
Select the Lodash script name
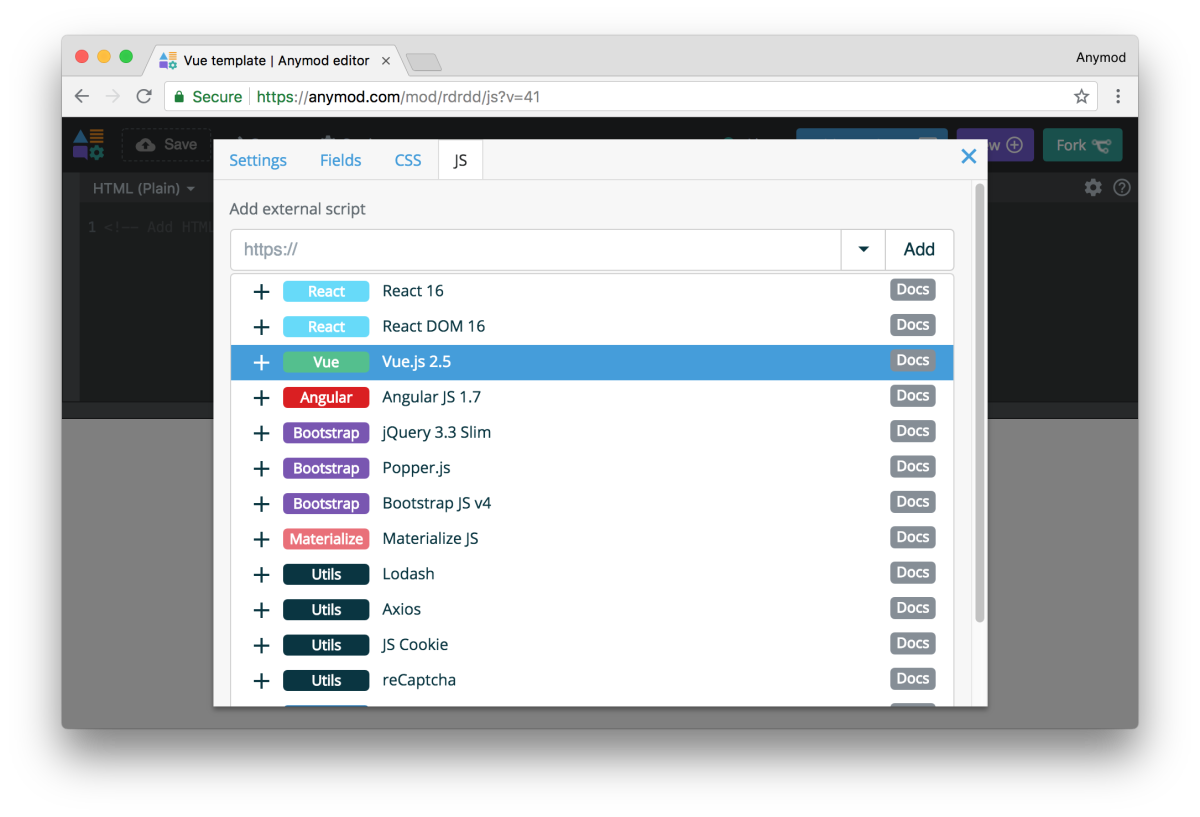[408, 574]
